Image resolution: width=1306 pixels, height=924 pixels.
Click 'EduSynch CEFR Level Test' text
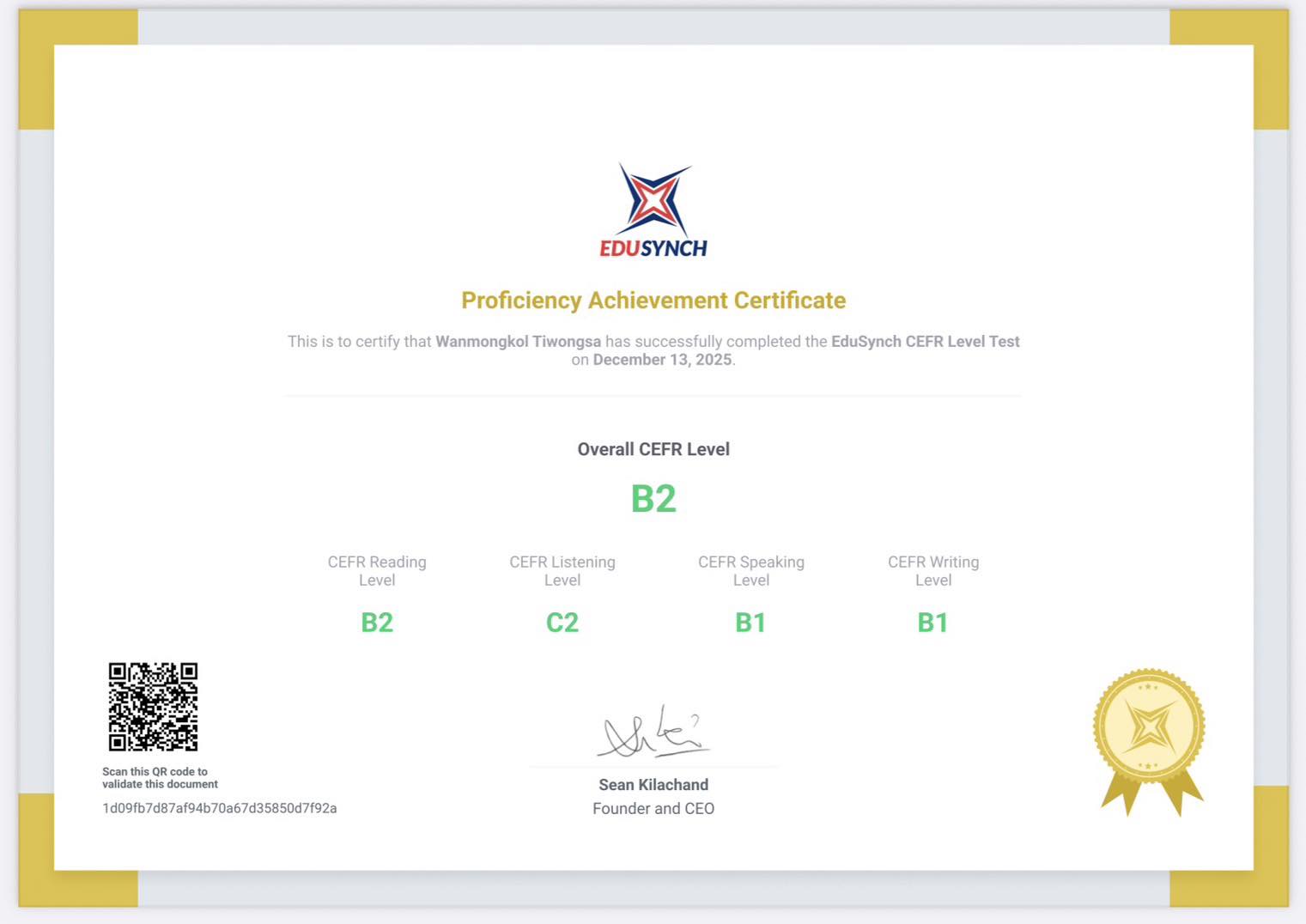pyautogui.click(x=926, y=342)
